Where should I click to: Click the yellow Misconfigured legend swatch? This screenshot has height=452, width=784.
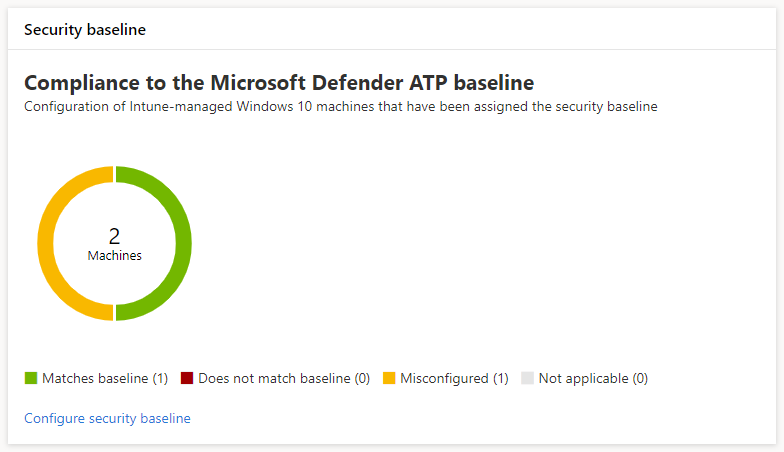pyautogui.click(x=390, y=378)
